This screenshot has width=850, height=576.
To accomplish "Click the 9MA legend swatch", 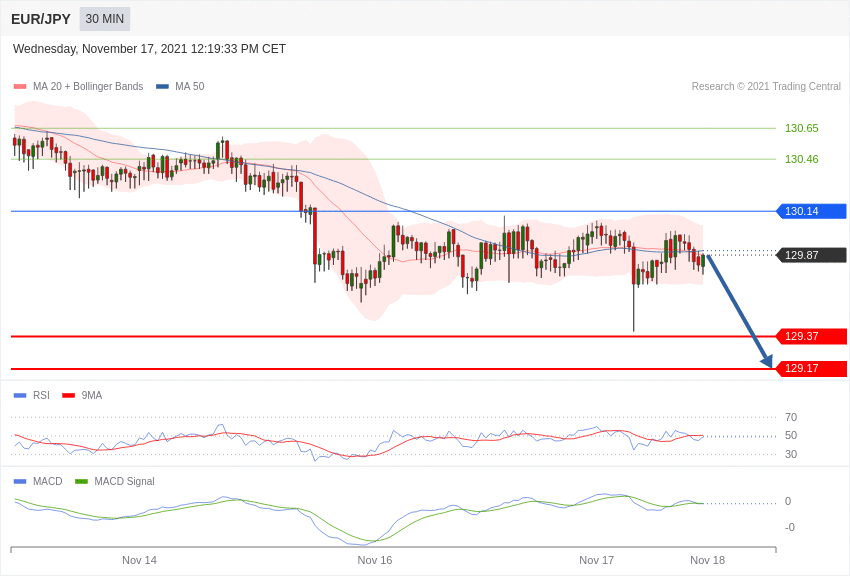I will (68, 396).
